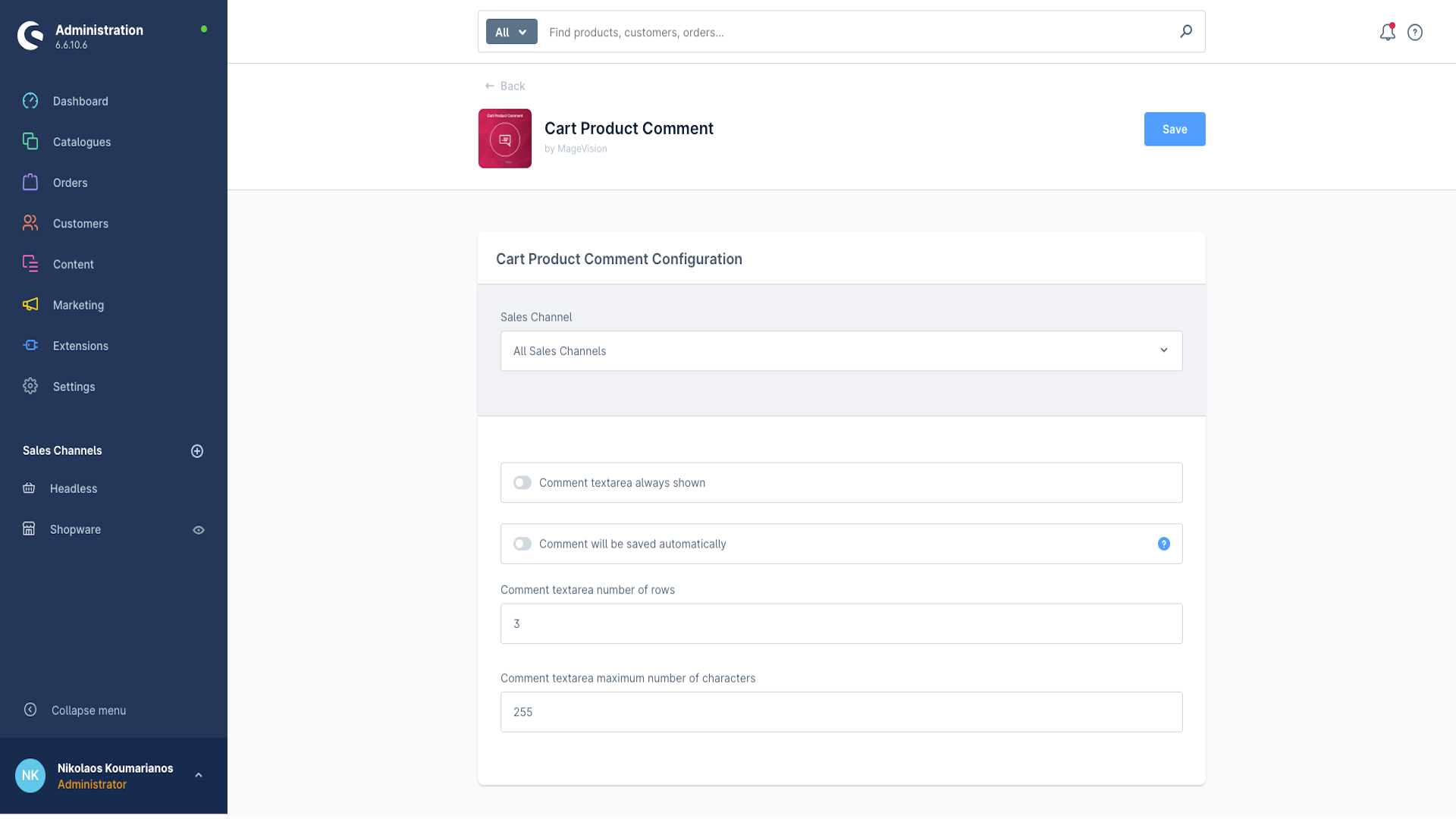
Task: Toggle Comment will be saved automatically
Action: point(522,544)
